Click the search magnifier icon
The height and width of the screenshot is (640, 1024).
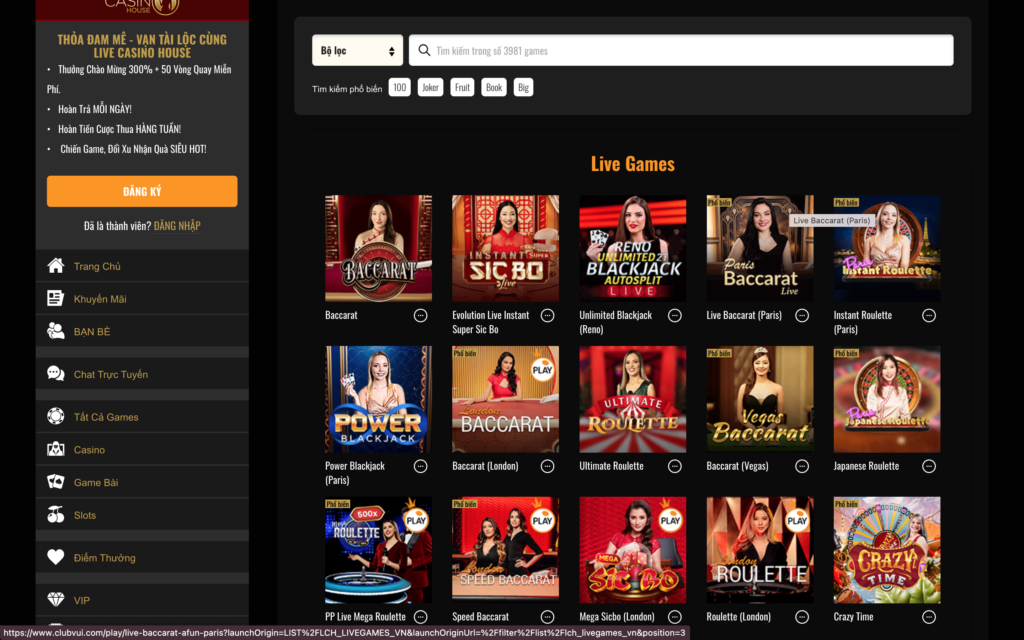[x=424, y=50]
